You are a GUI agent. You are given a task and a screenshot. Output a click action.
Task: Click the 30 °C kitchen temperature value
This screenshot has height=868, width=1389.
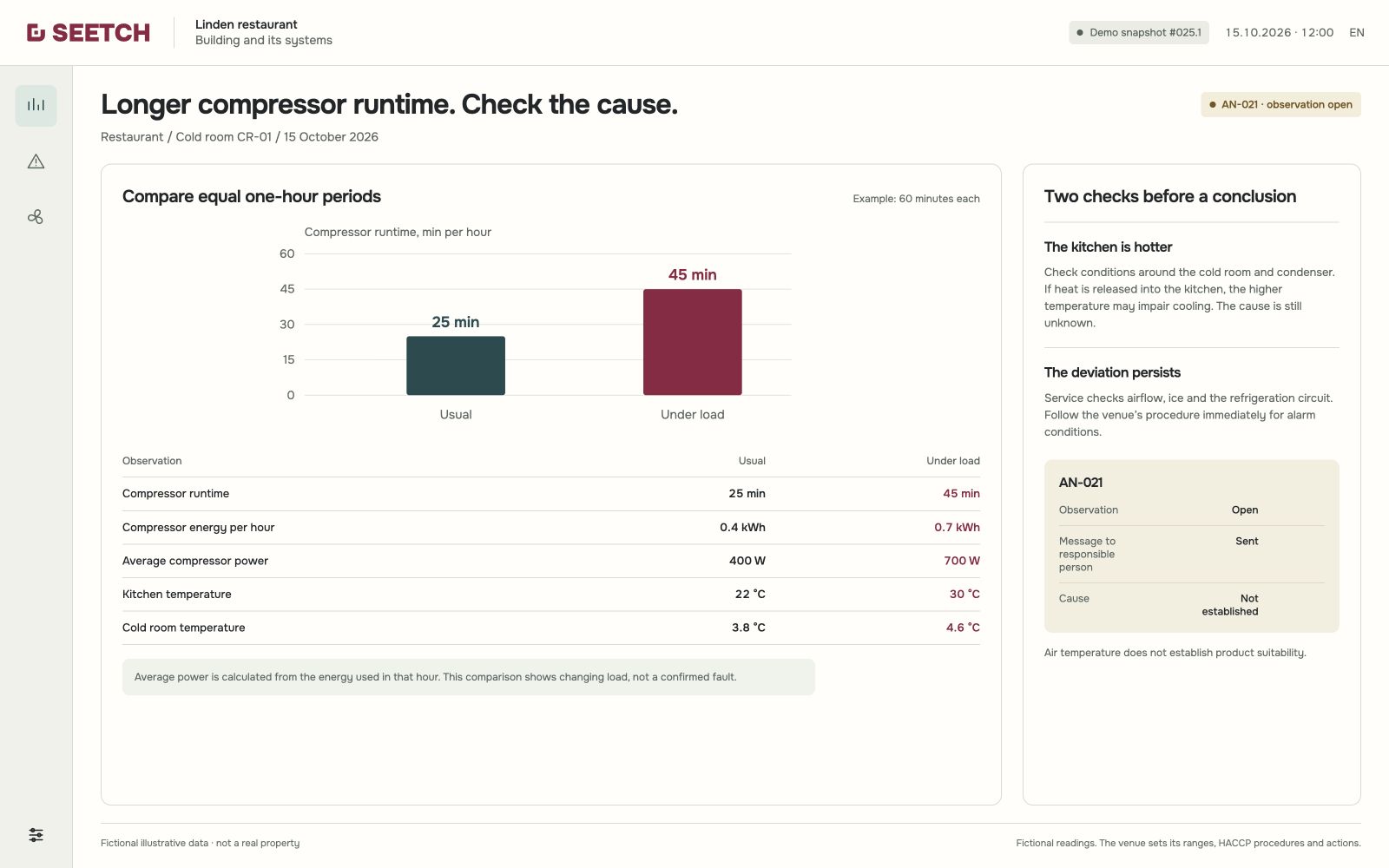[x=964, y=595]
